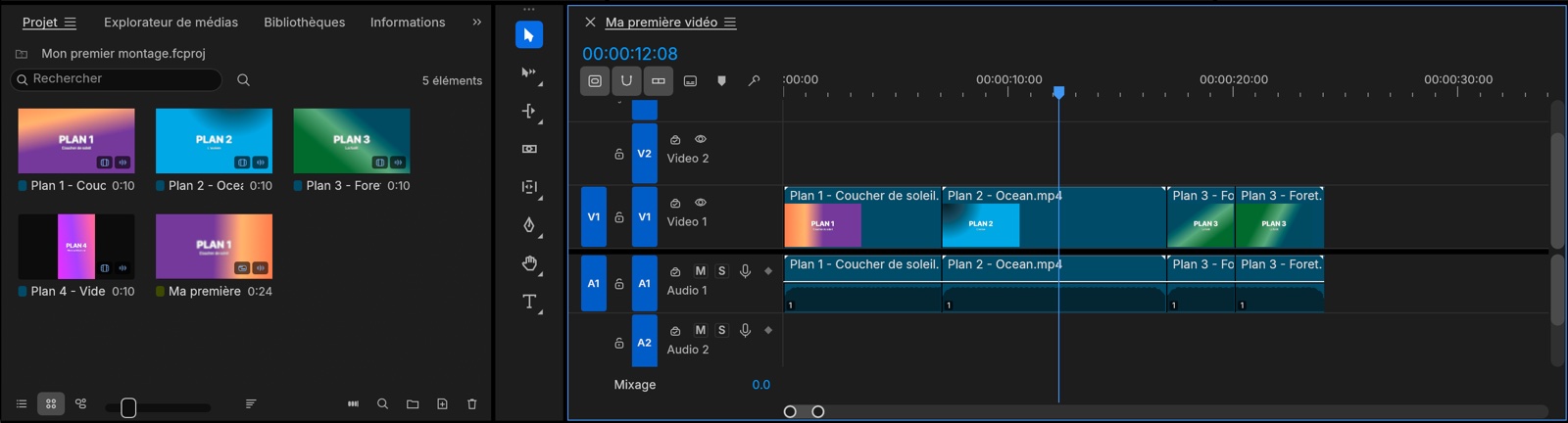1568x423 pixels.
Task: Select the Ma première vidéo sequence tab
Action: (661, 23)
